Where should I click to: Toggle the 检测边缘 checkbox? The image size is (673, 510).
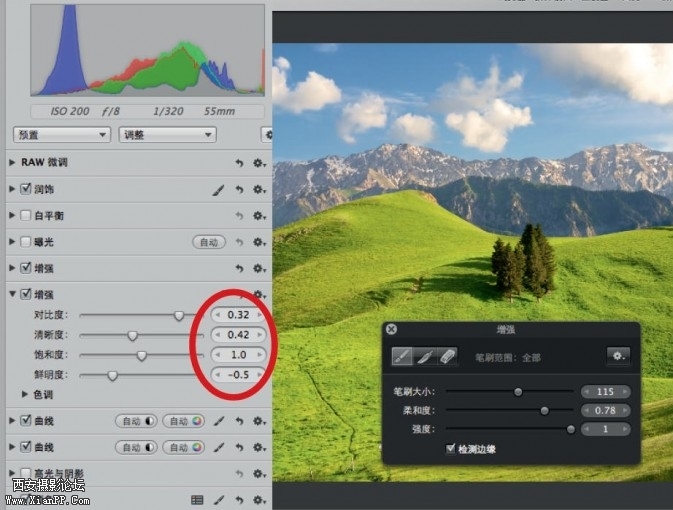coord(450,449)
